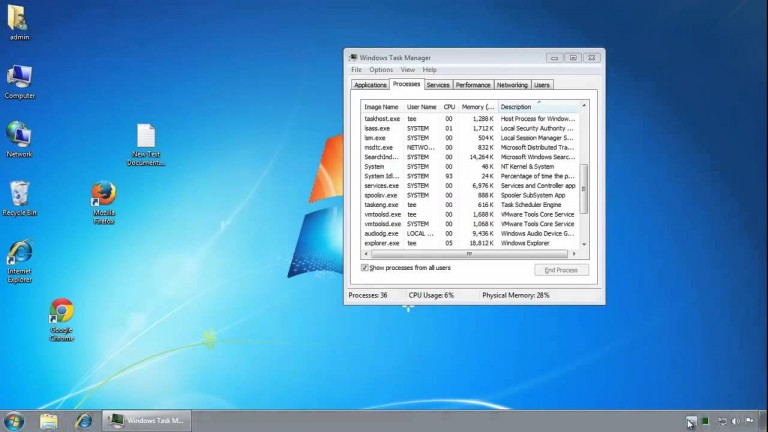Click the Task Manager title bar icon

point(353,57)
